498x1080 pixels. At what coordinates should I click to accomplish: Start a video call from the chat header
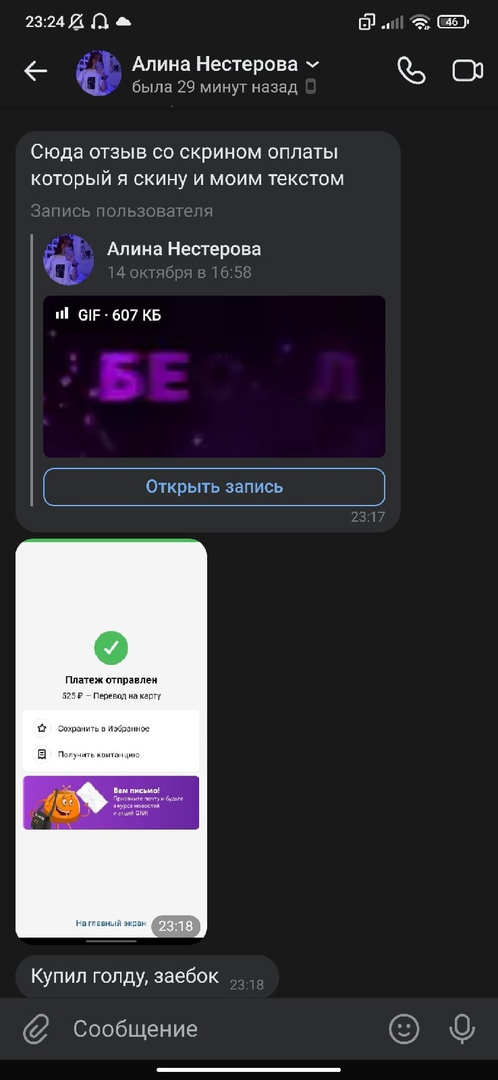pos(468,71)
